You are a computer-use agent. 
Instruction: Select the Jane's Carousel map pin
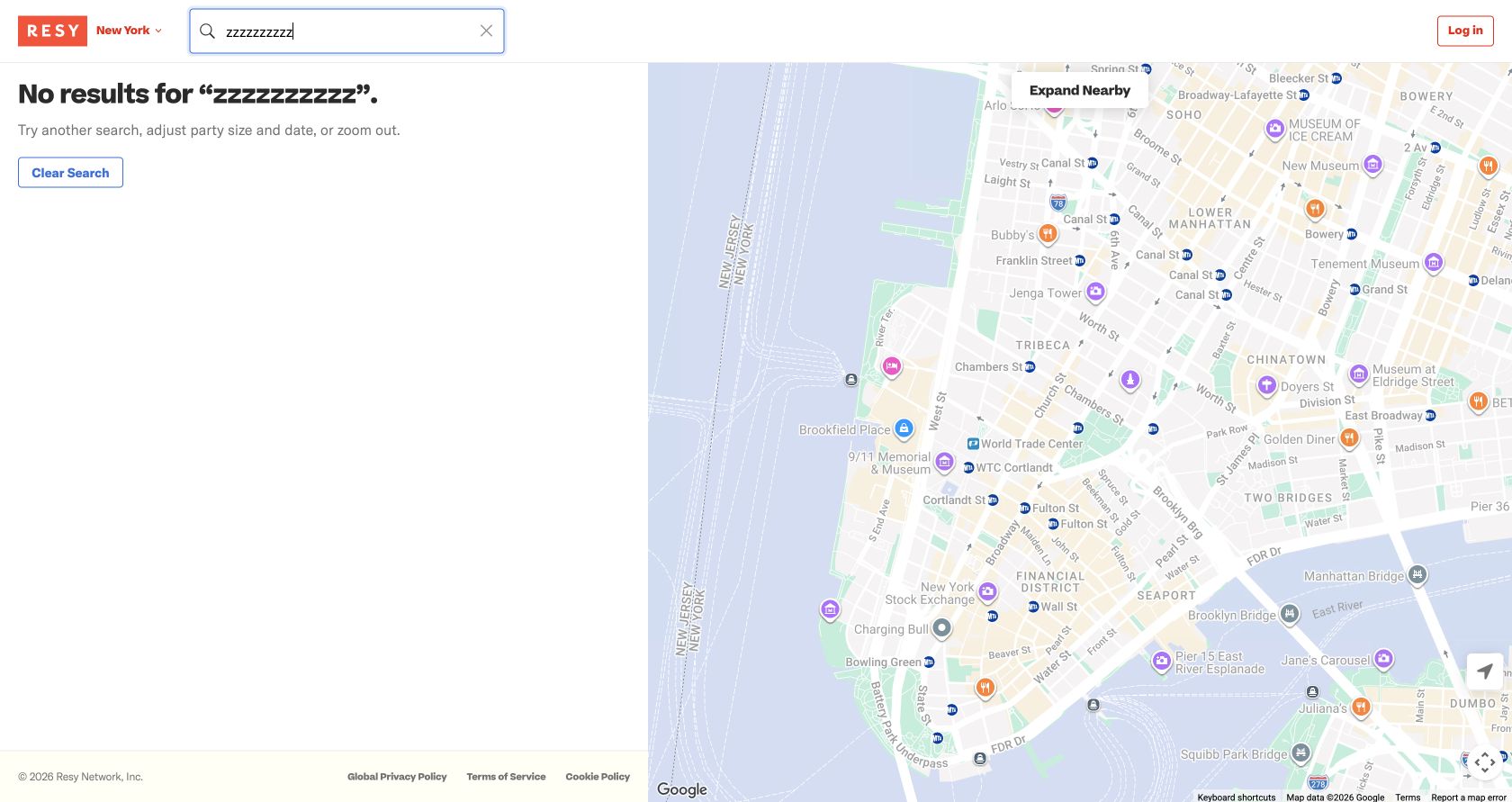[1384, 660]
